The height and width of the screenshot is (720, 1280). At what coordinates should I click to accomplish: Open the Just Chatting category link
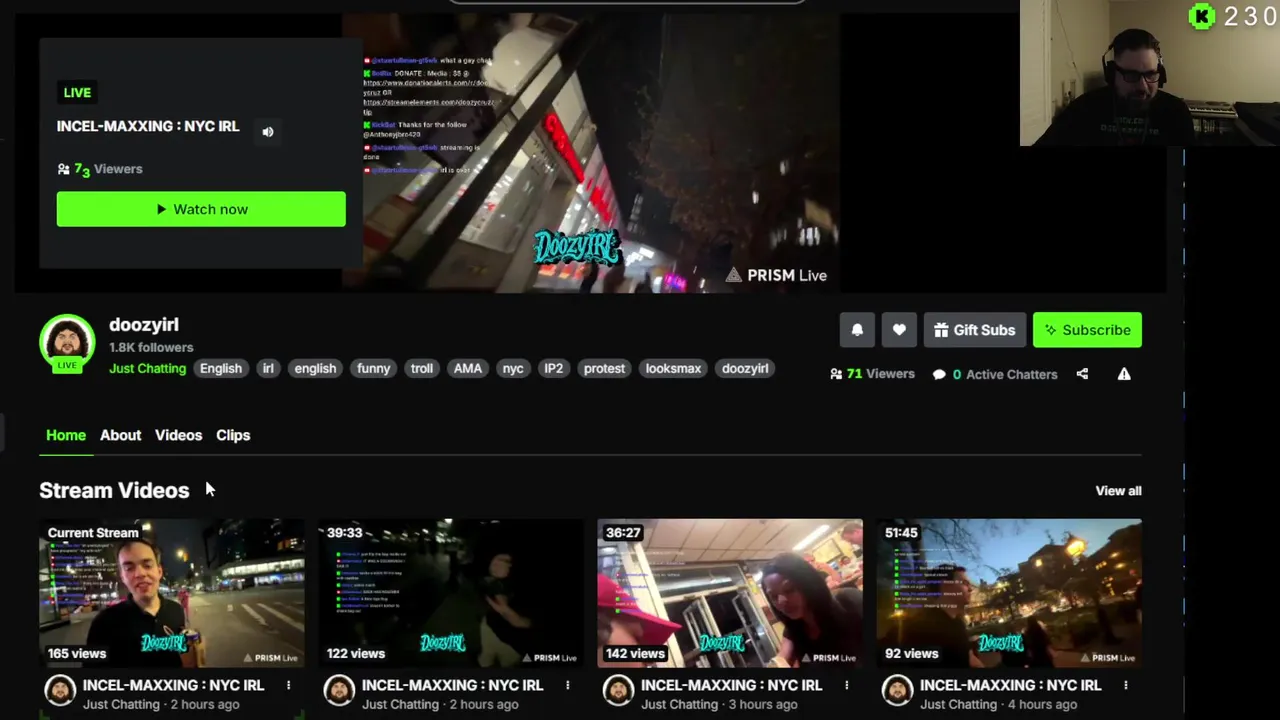[147, 368]
